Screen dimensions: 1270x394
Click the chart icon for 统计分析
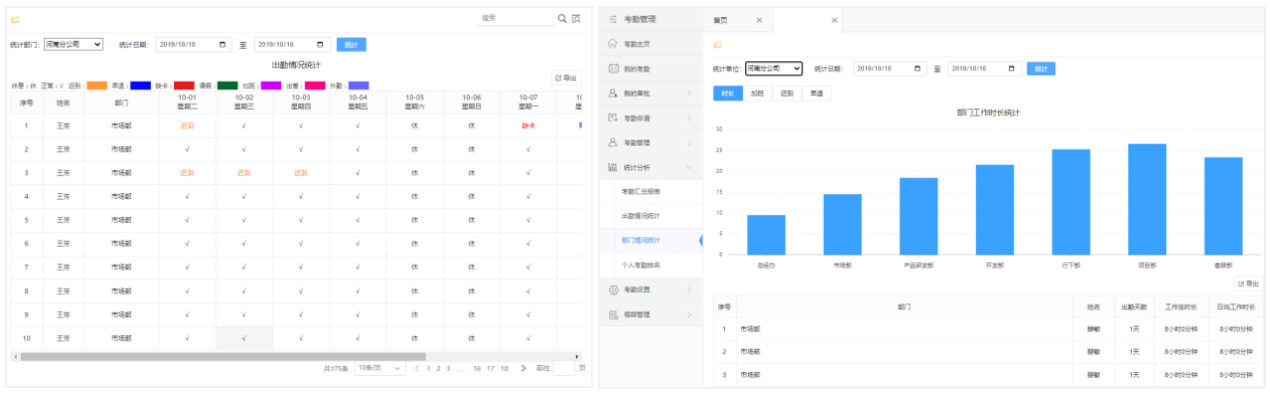[x=613, y=166]
